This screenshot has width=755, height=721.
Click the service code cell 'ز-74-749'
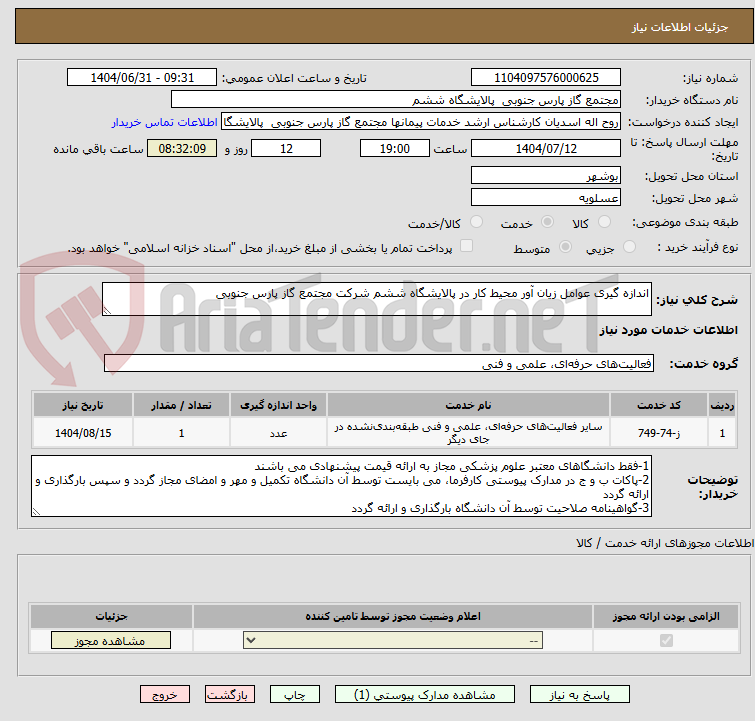659,433
